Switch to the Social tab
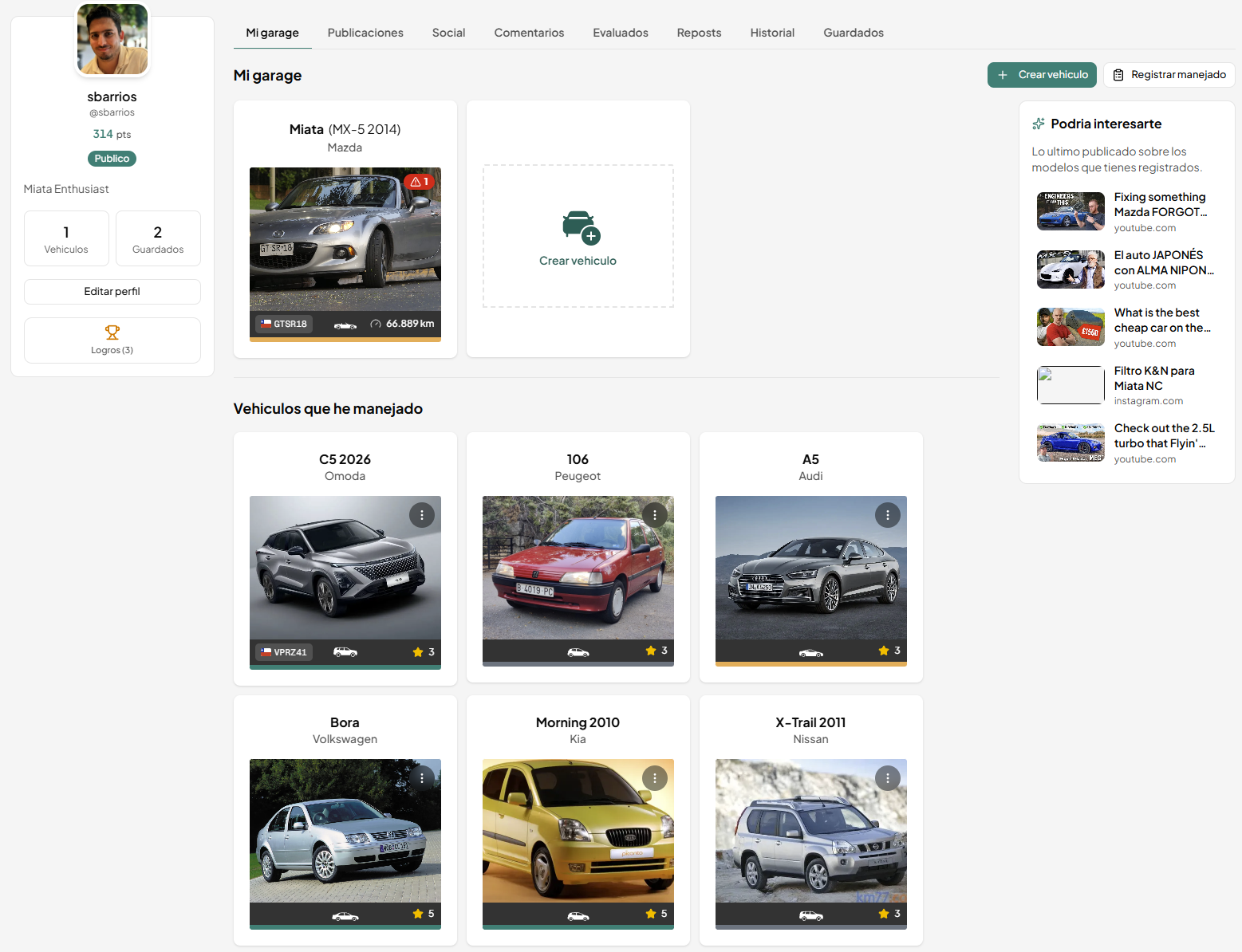The height and width of the screenshot is (952, 1242). pyautogui.click(x=448, y=33)
